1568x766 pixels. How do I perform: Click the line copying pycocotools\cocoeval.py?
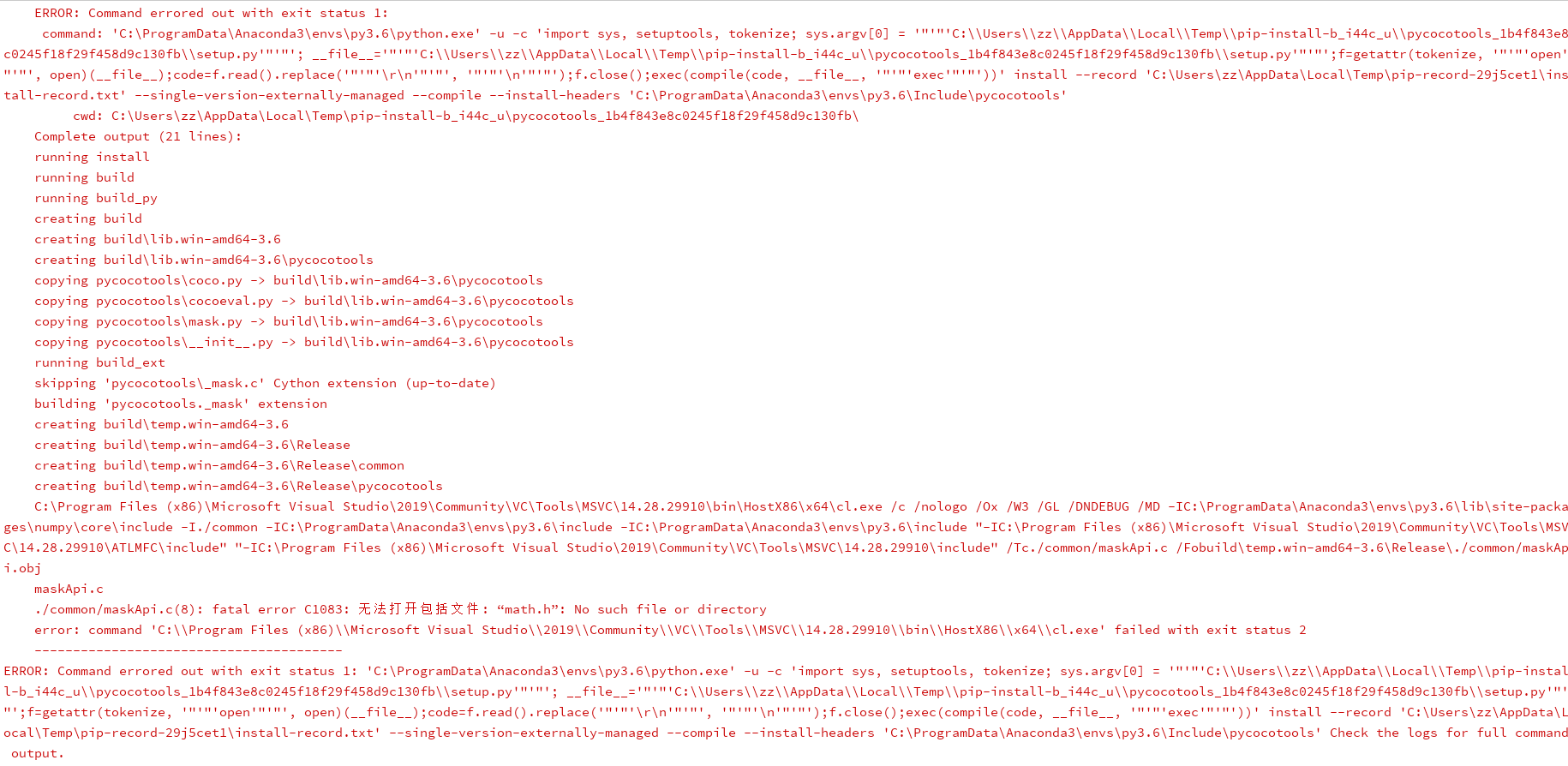(304, 301)
